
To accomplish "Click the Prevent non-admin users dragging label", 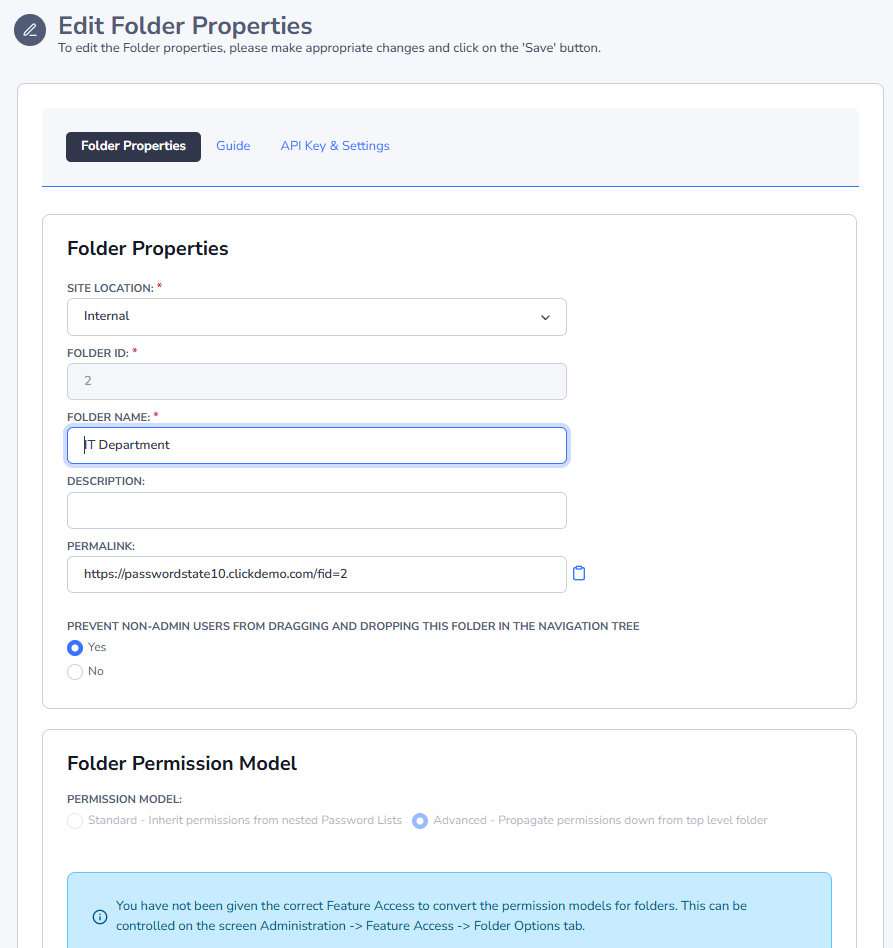I will pyautogui.click(x=353, y=626).
